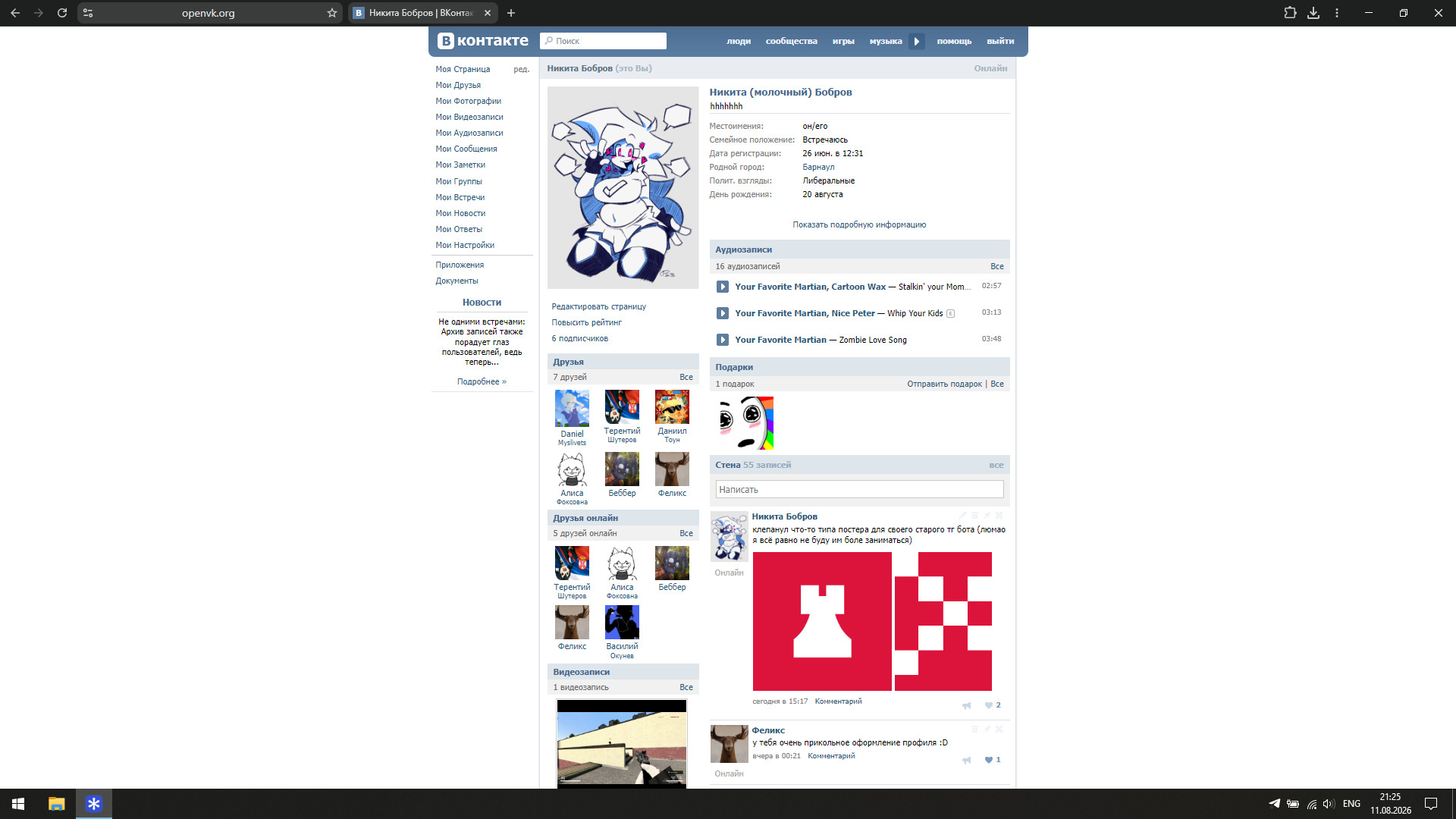The width and height of the screenshot is (1456, 819).
Task: Show all wall posts via the все link
Action: click(996, 465)
